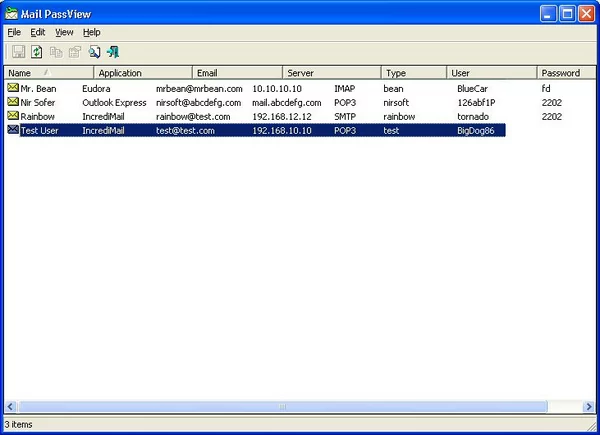Open the View menu
The image size is (600, 435).
(64, 33)
